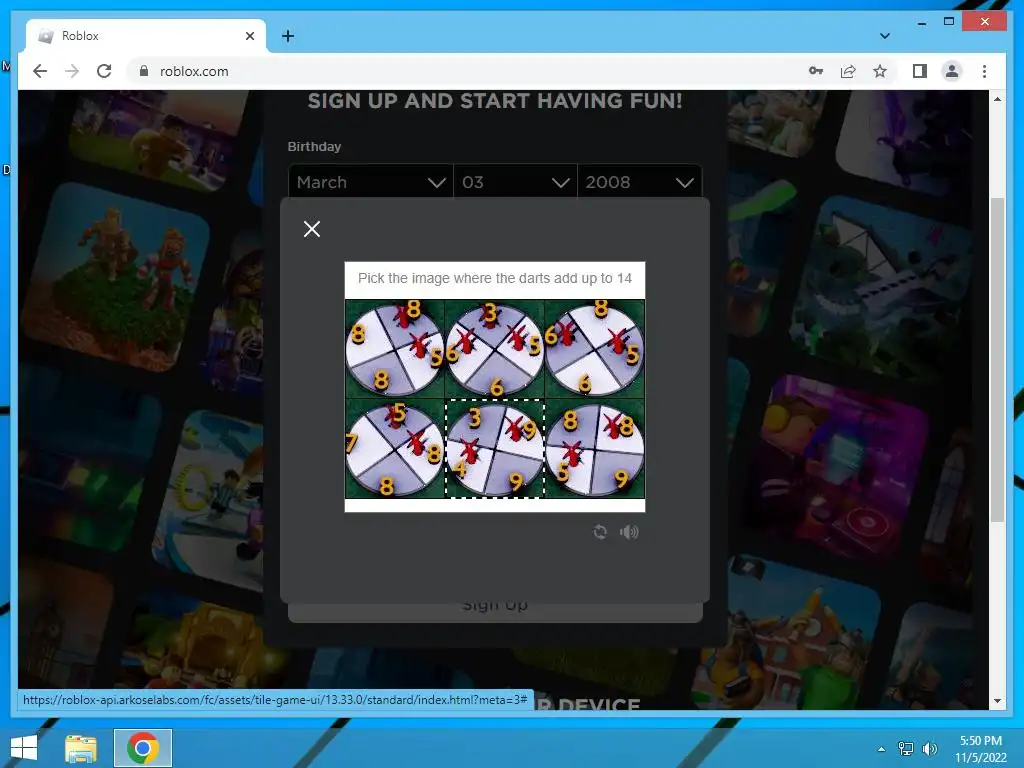Click the scrollbar up arrow

tap(997, 99)
